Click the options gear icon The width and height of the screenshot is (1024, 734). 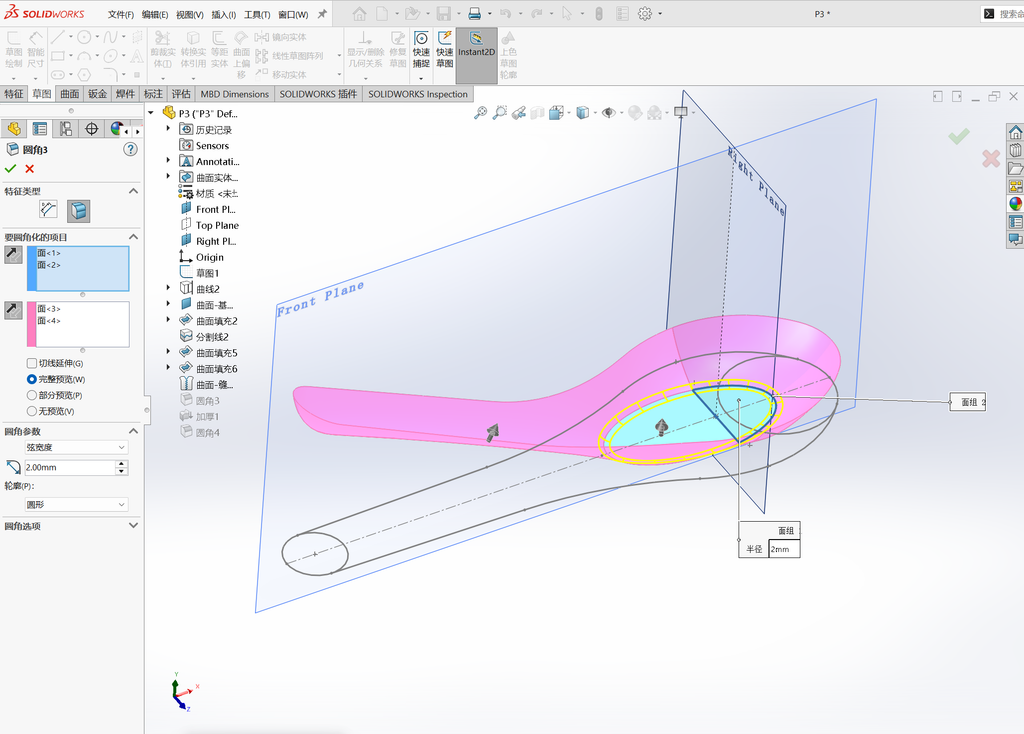pos(645,14)
